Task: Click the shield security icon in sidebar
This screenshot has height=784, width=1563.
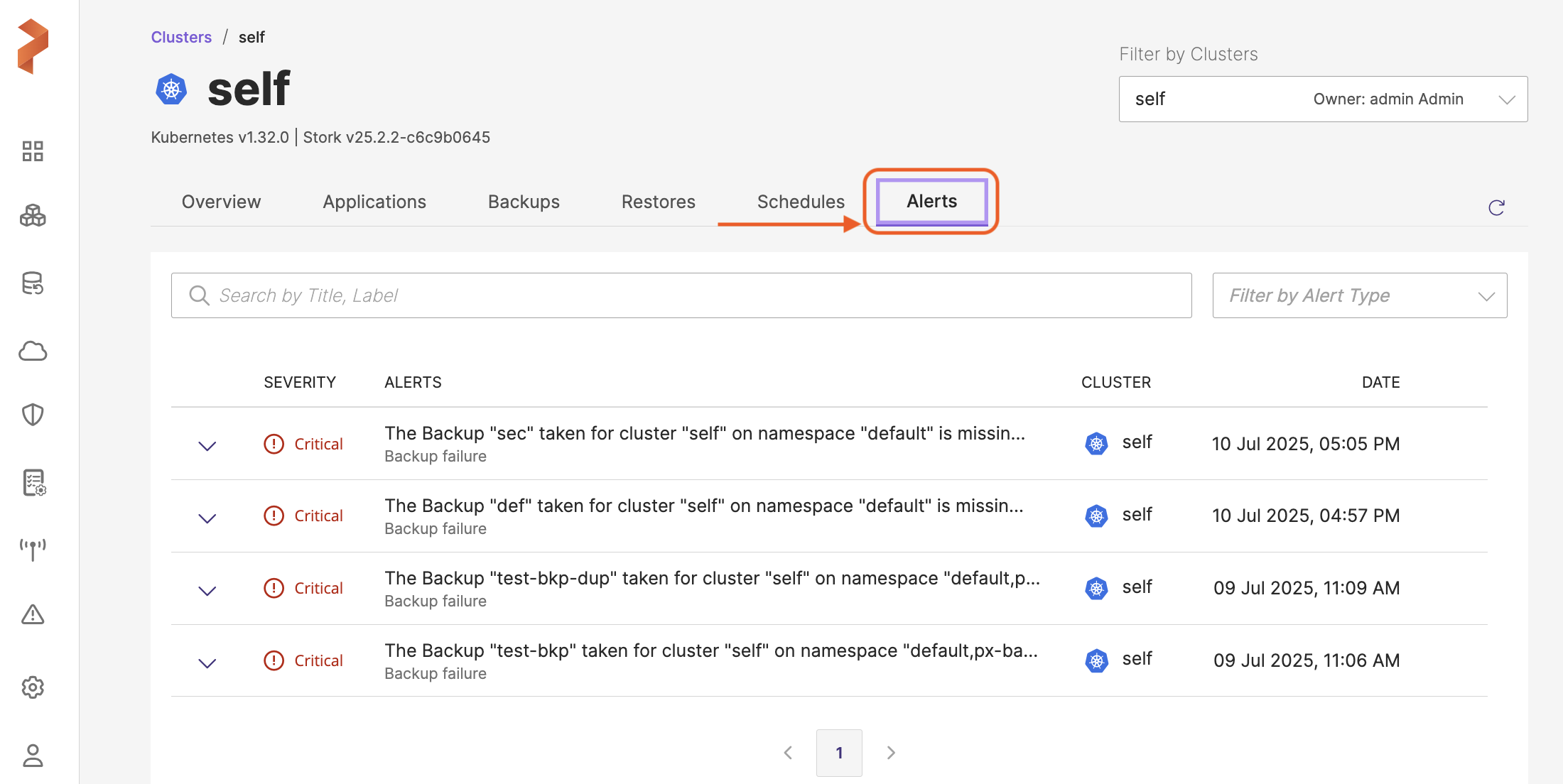Action: pos(33,415)
